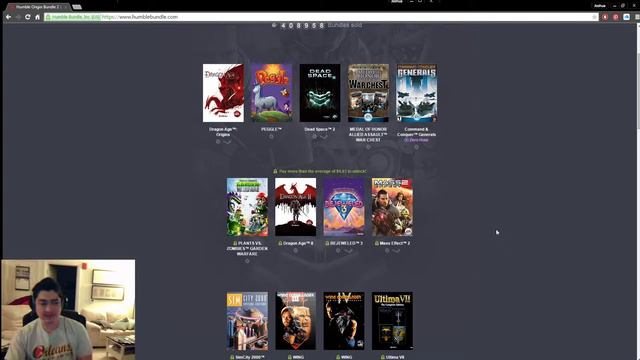640x360 pixels.
Task: Open the red extension icon next to the bookmark star
Action: 605,17
